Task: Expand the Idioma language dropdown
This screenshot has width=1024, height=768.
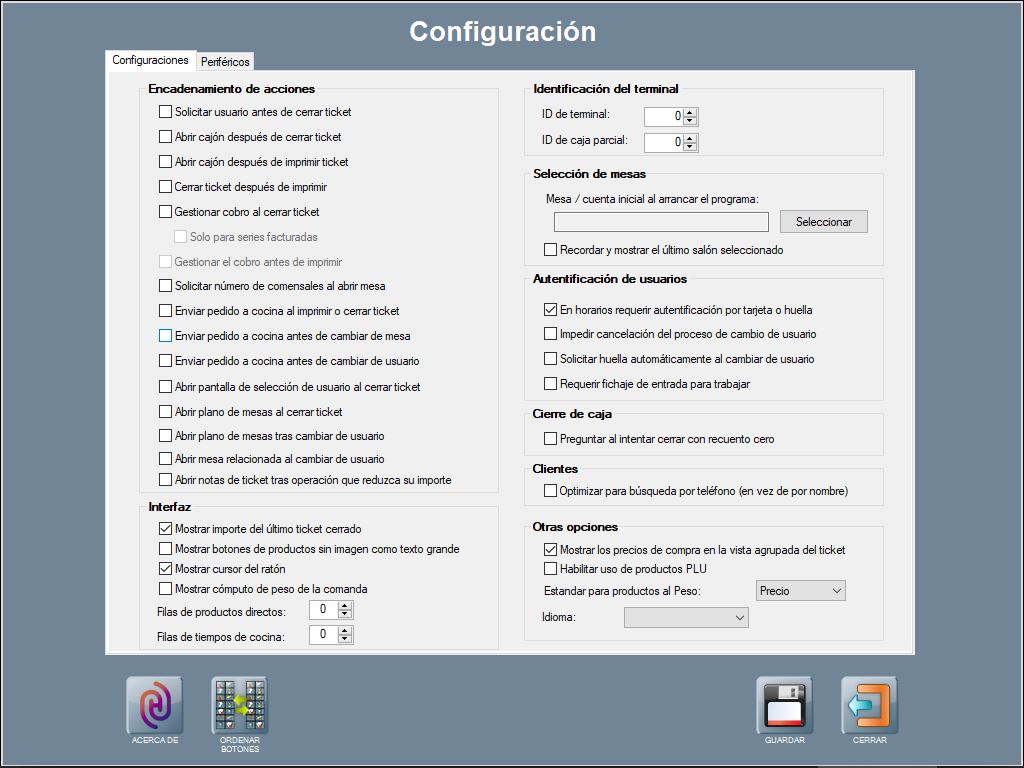Action: click(686, 618)
